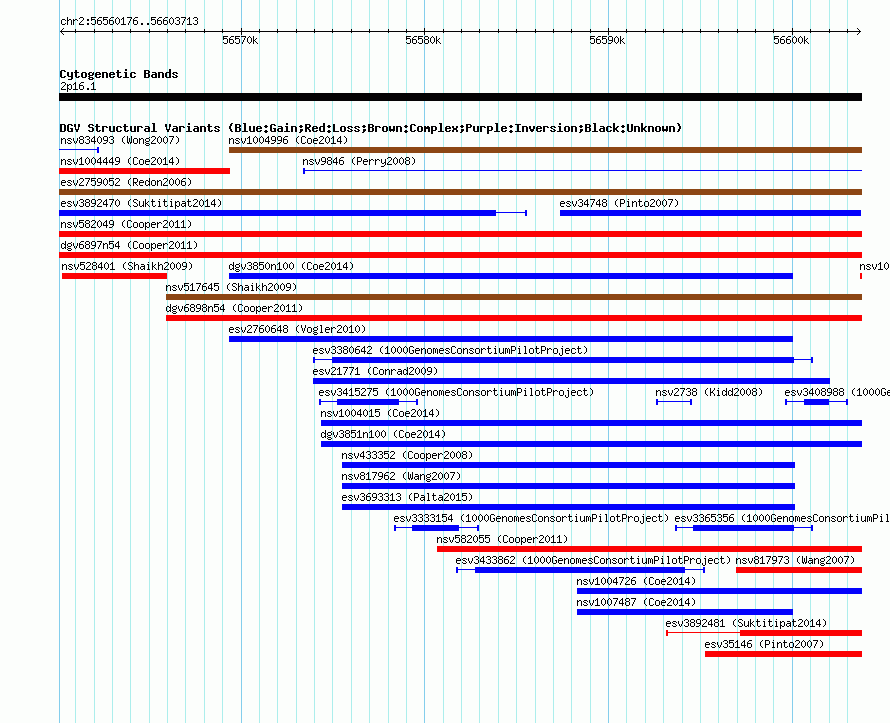Select the nsv817962 (Wang2007) label

(x=401, y=476)
